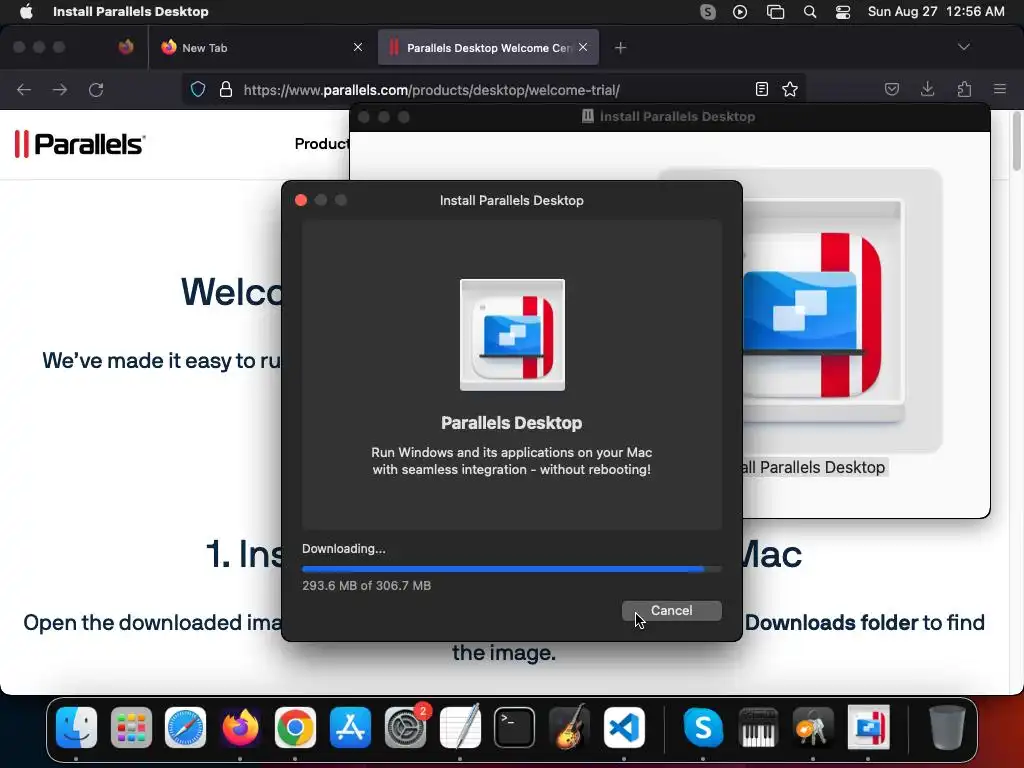Click the 293.6 MB of 306.7 MB text
The width and height of the screenshot is (1024, 768).
(x=366, y=586)
